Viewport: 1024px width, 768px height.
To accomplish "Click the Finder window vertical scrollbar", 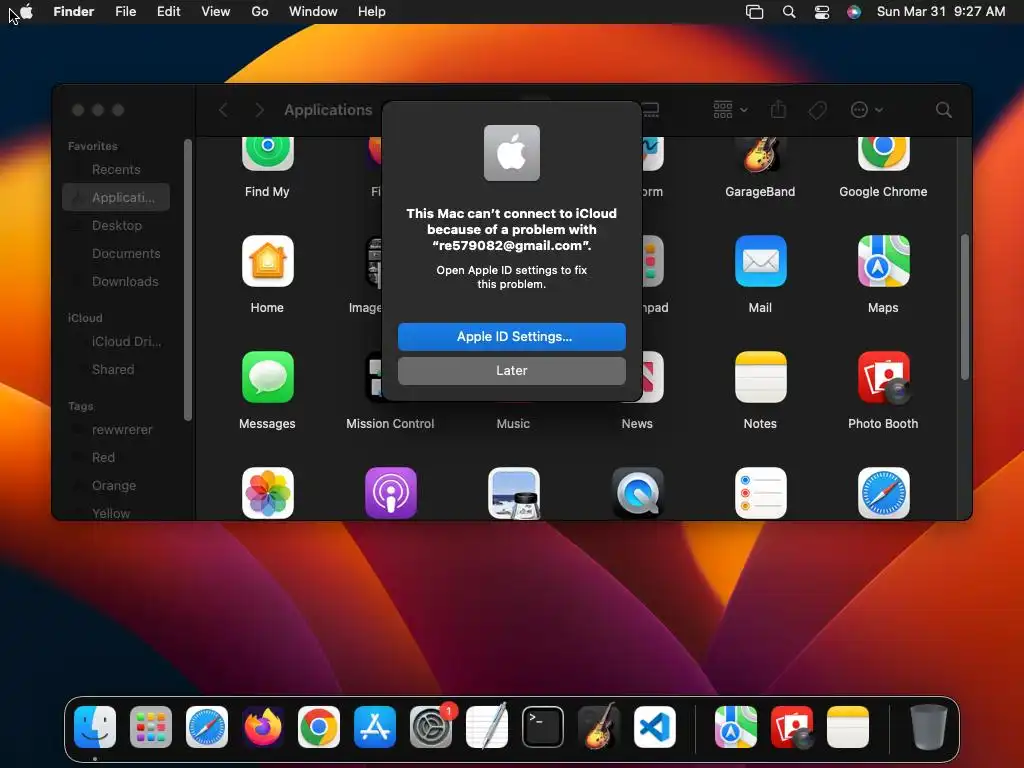I will tap(965, 306).
